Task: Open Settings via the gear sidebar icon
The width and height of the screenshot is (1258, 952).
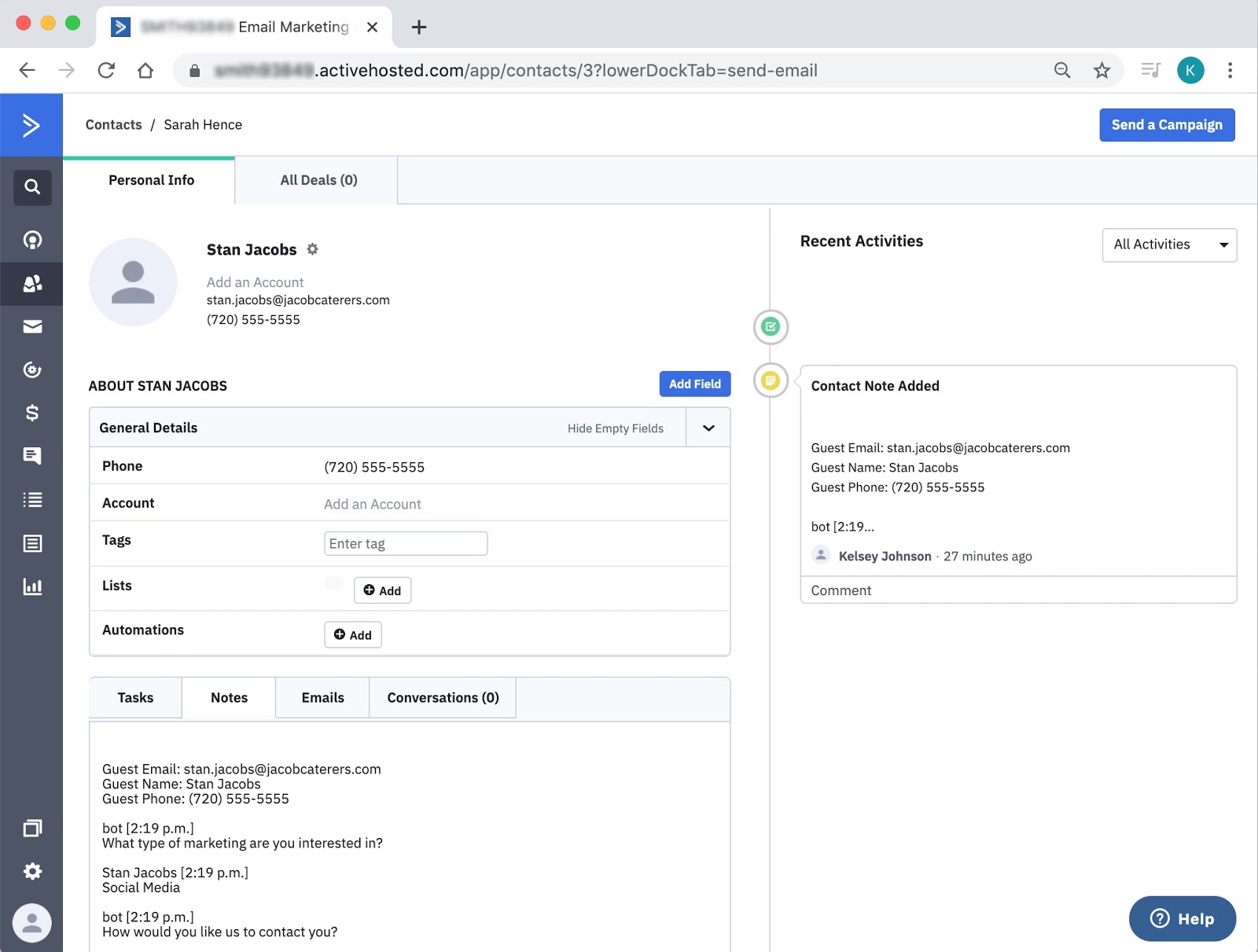Action: [31, 871]
